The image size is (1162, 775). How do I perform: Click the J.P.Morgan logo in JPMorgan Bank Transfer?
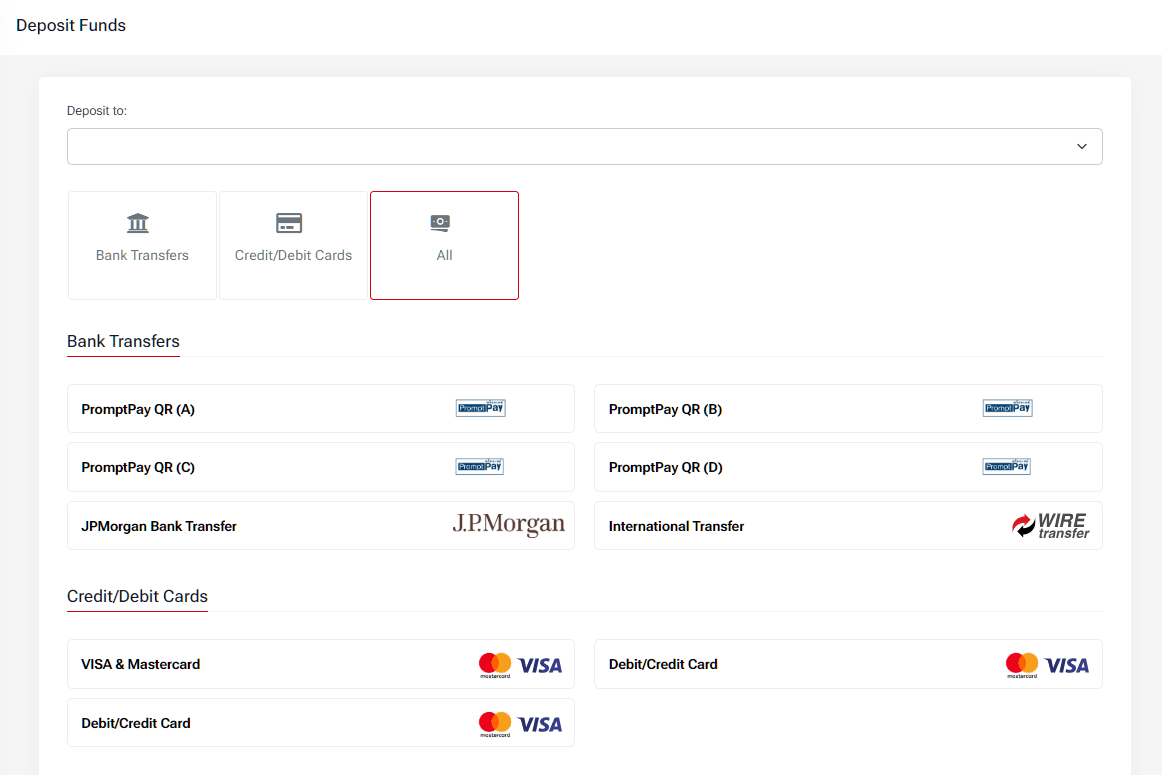508,525
